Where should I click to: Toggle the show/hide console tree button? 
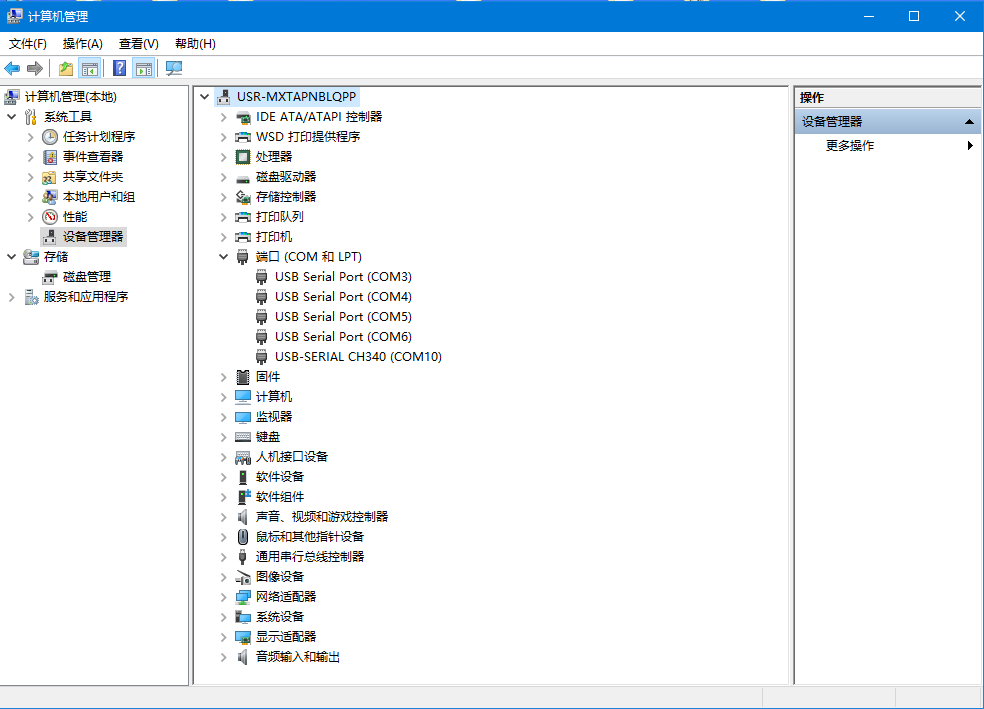(x=90, y=68)
